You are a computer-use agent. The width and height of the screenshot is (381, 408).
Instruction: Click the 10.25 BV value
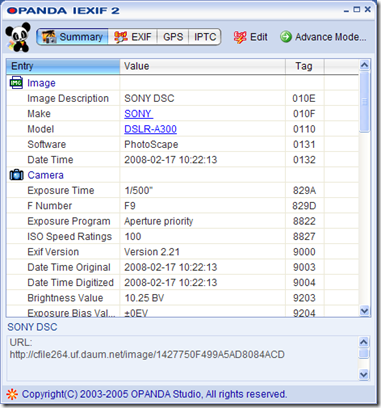(x=144, y=298)
